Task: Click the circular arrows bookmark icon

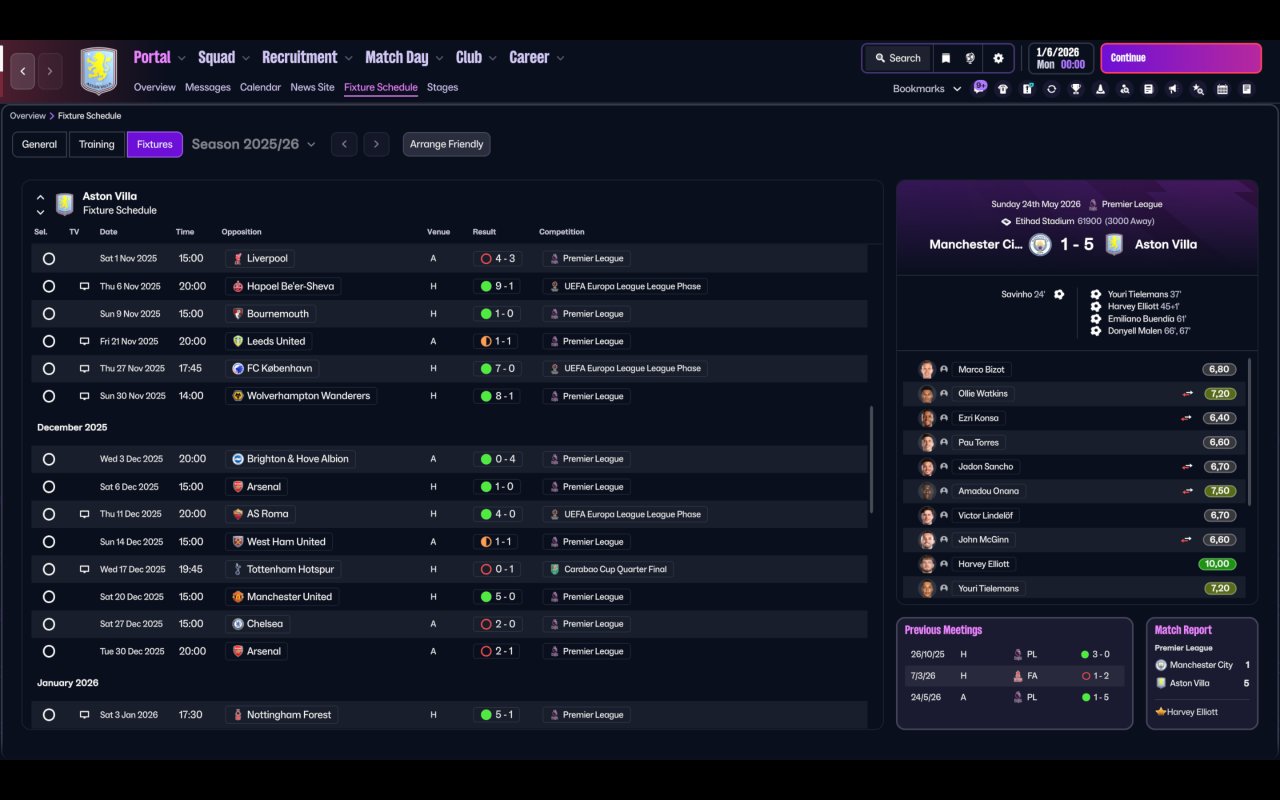Action: (x=1051, y=89)
